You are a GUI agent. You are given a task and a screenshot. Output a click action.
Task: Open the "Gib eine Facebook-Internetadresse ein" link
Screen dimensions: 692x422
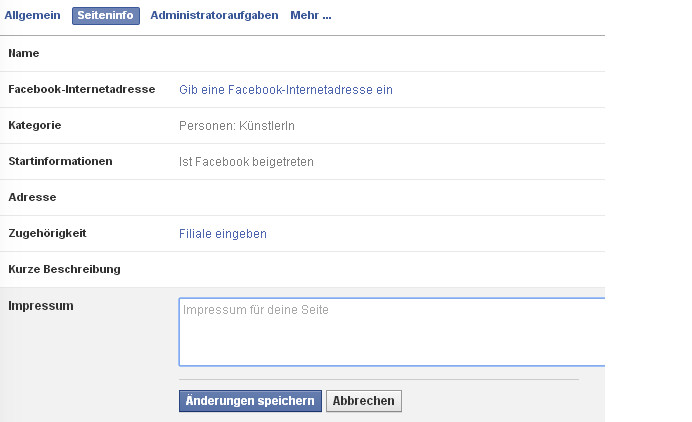(x=286, y=90)
